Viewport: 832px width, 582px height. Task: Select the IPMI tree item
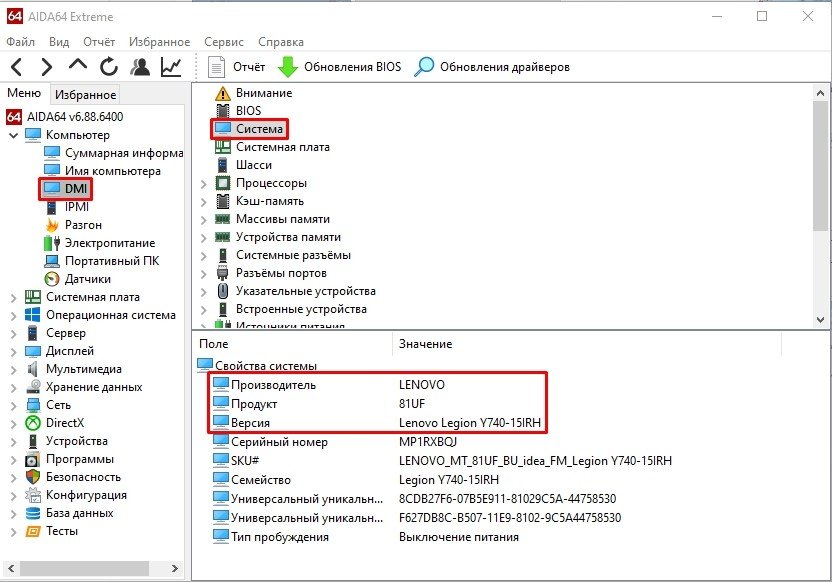click(66, 207)
